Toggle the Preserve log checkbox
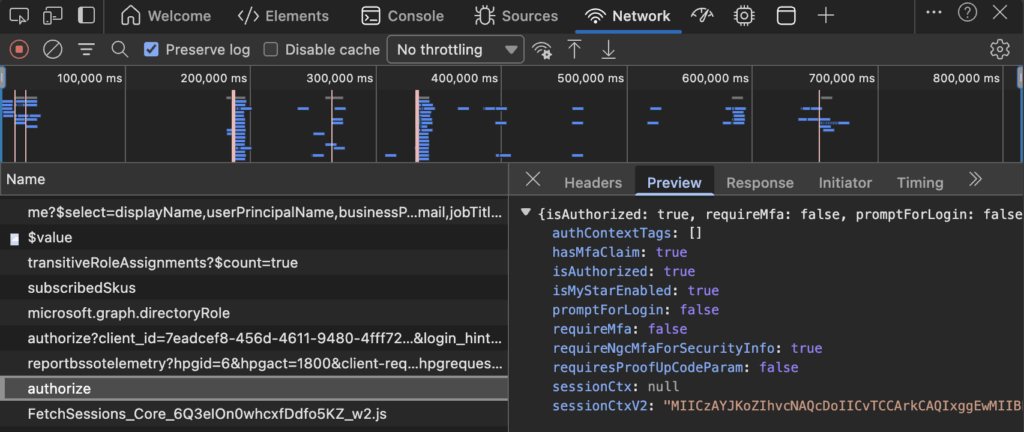The height and width of the screenshot is (432, 1024). [x=152, y=49]
